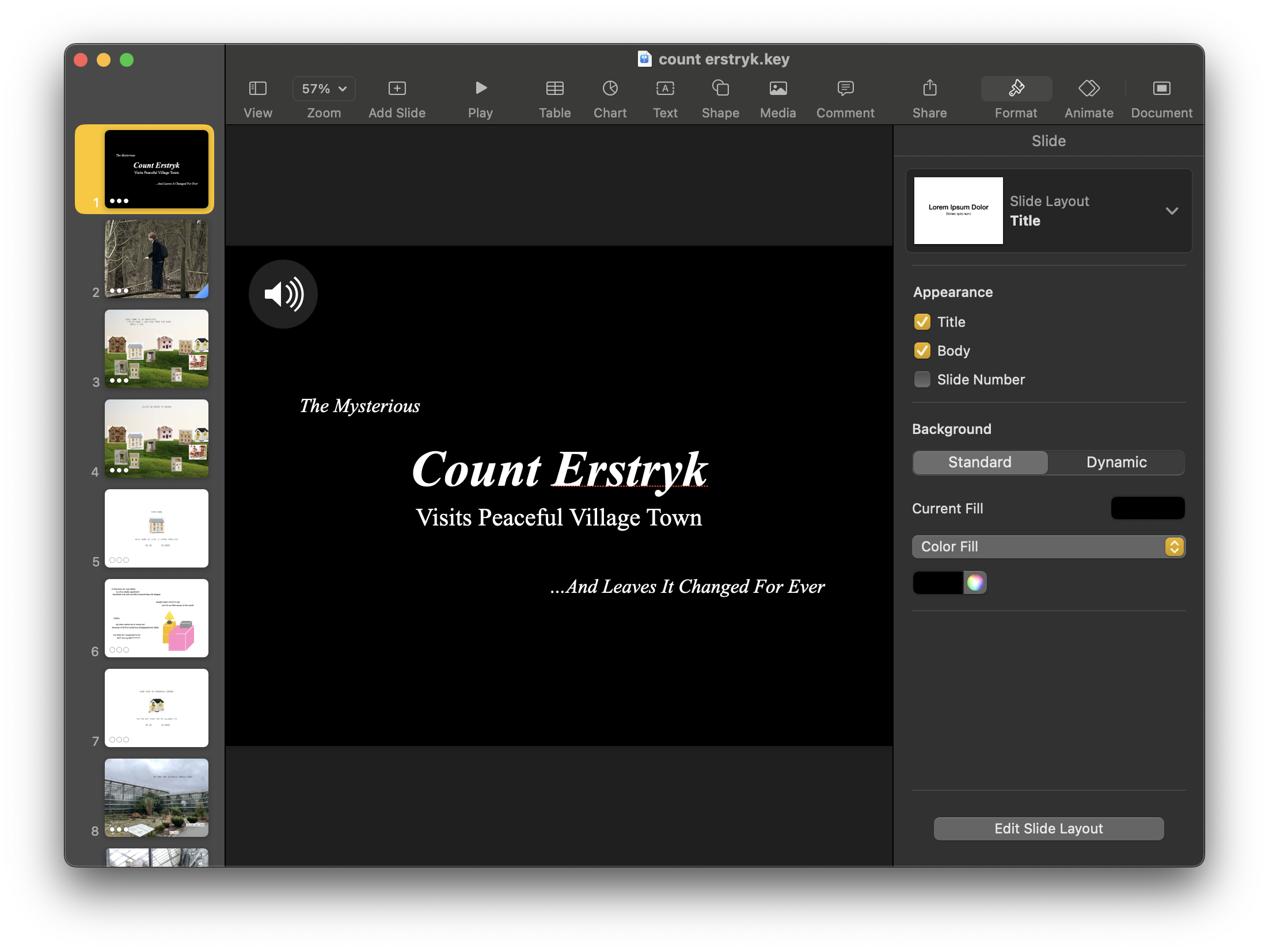Select slide 6 thumbnail in navigator
Viewport: 1269px width, 952px height.
pos(157,618)
